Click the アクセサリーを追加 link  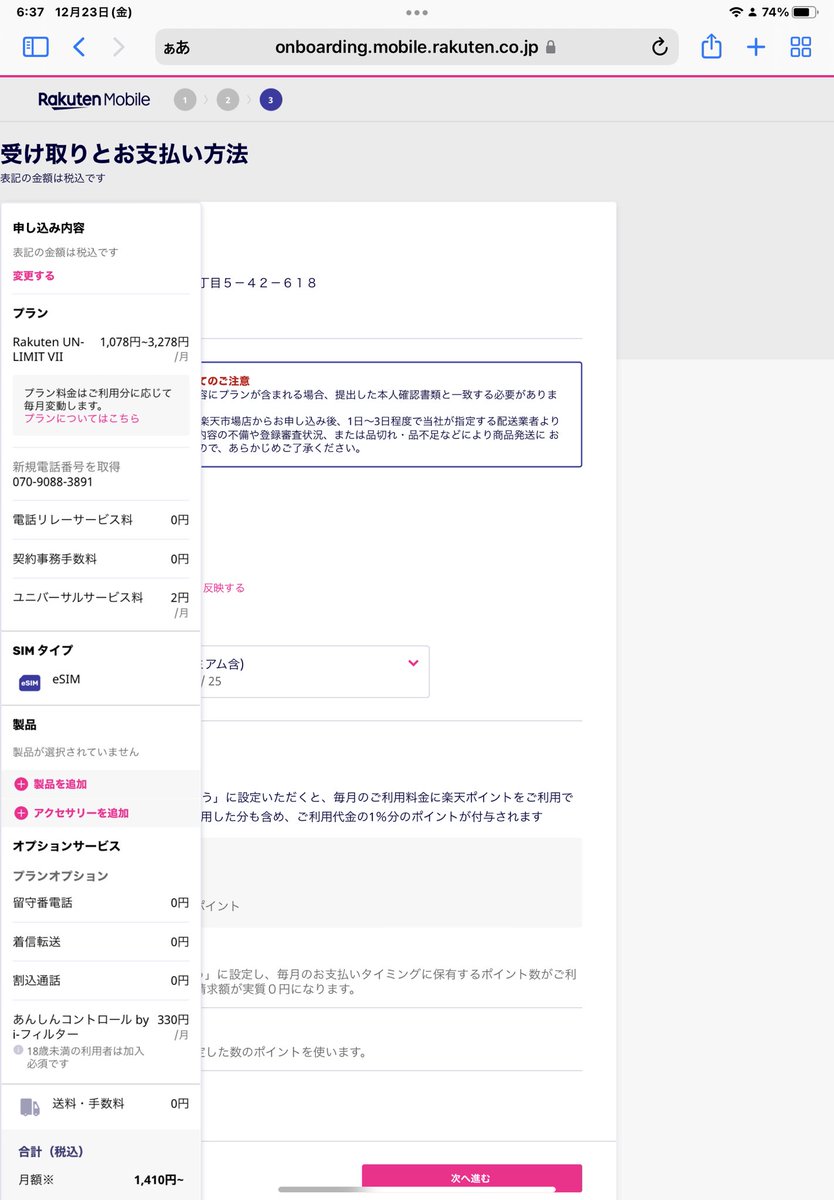[81, 813]
